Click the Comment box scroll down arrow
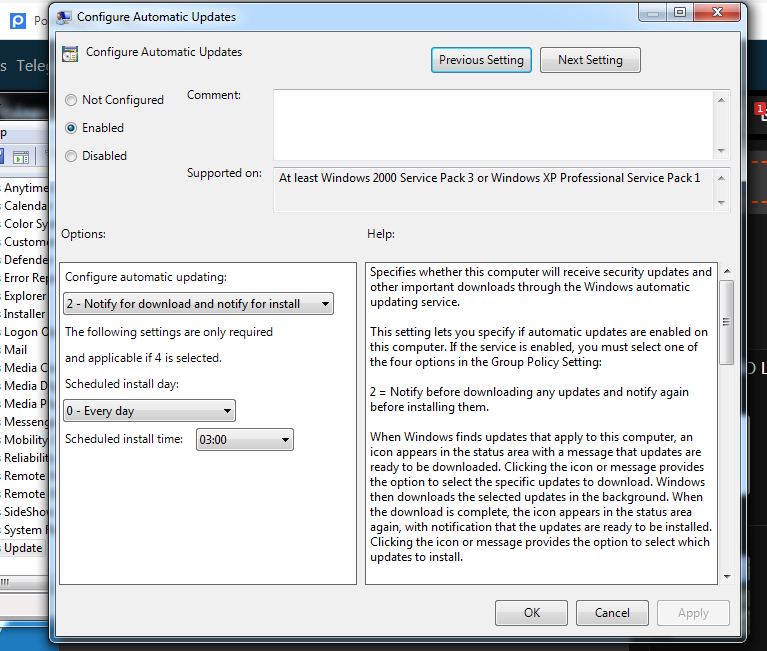The height and width of the screenshot is (651, 767). (722, 151)
